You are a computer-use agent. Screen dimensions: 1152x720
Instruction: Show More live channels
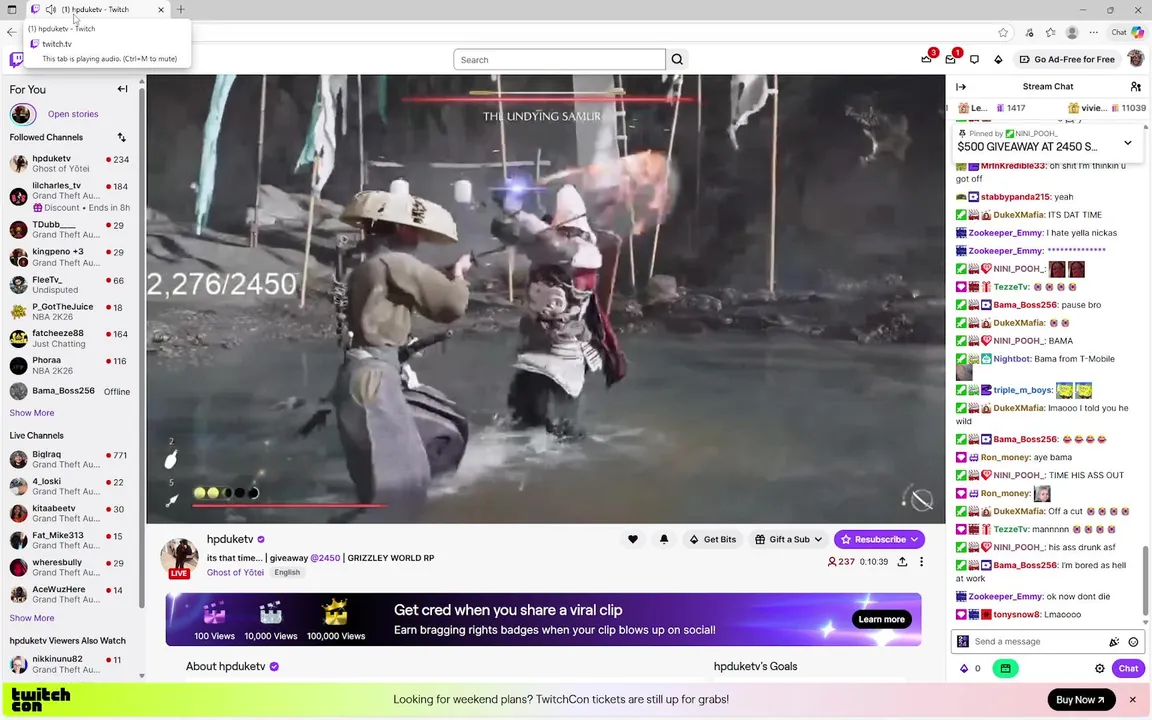pos(32,619)
